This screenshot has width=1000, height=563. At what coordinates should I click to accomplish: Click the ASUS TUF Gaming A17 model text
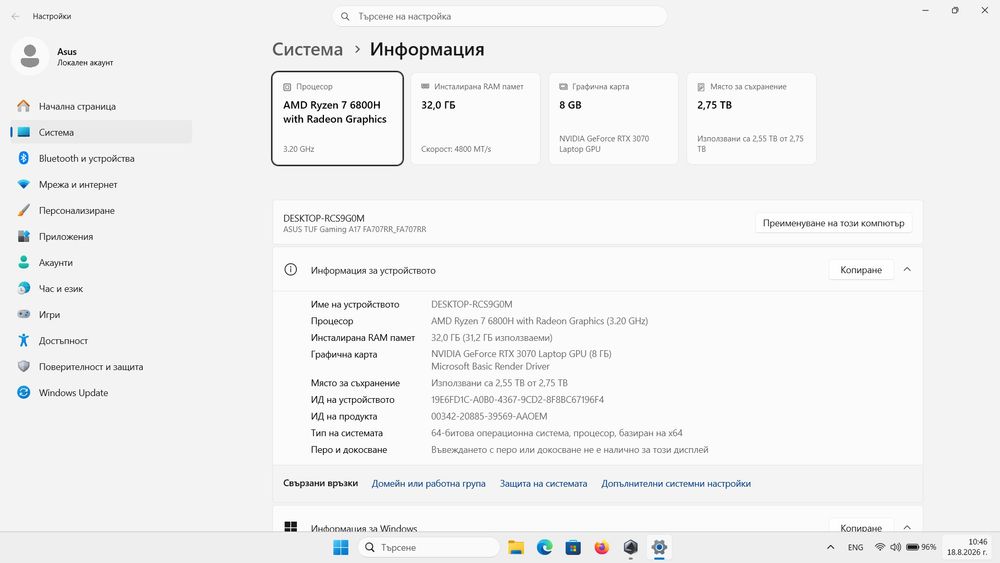click(355, 230)
